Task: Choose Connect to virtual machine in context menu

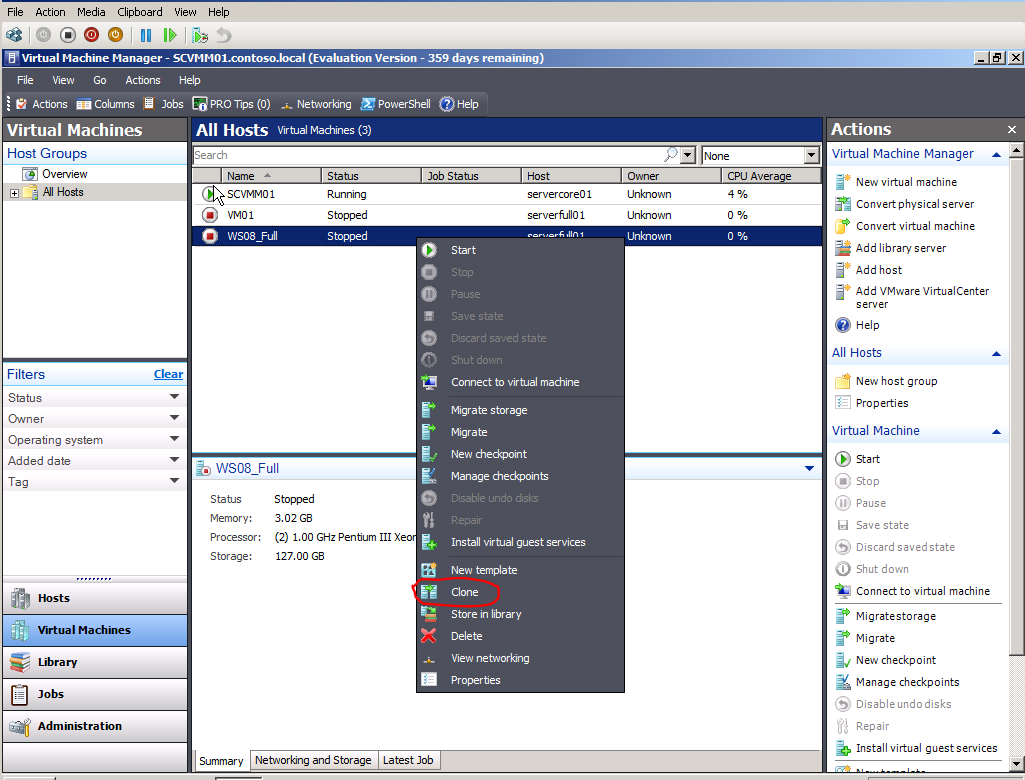Action: [520, 382]
